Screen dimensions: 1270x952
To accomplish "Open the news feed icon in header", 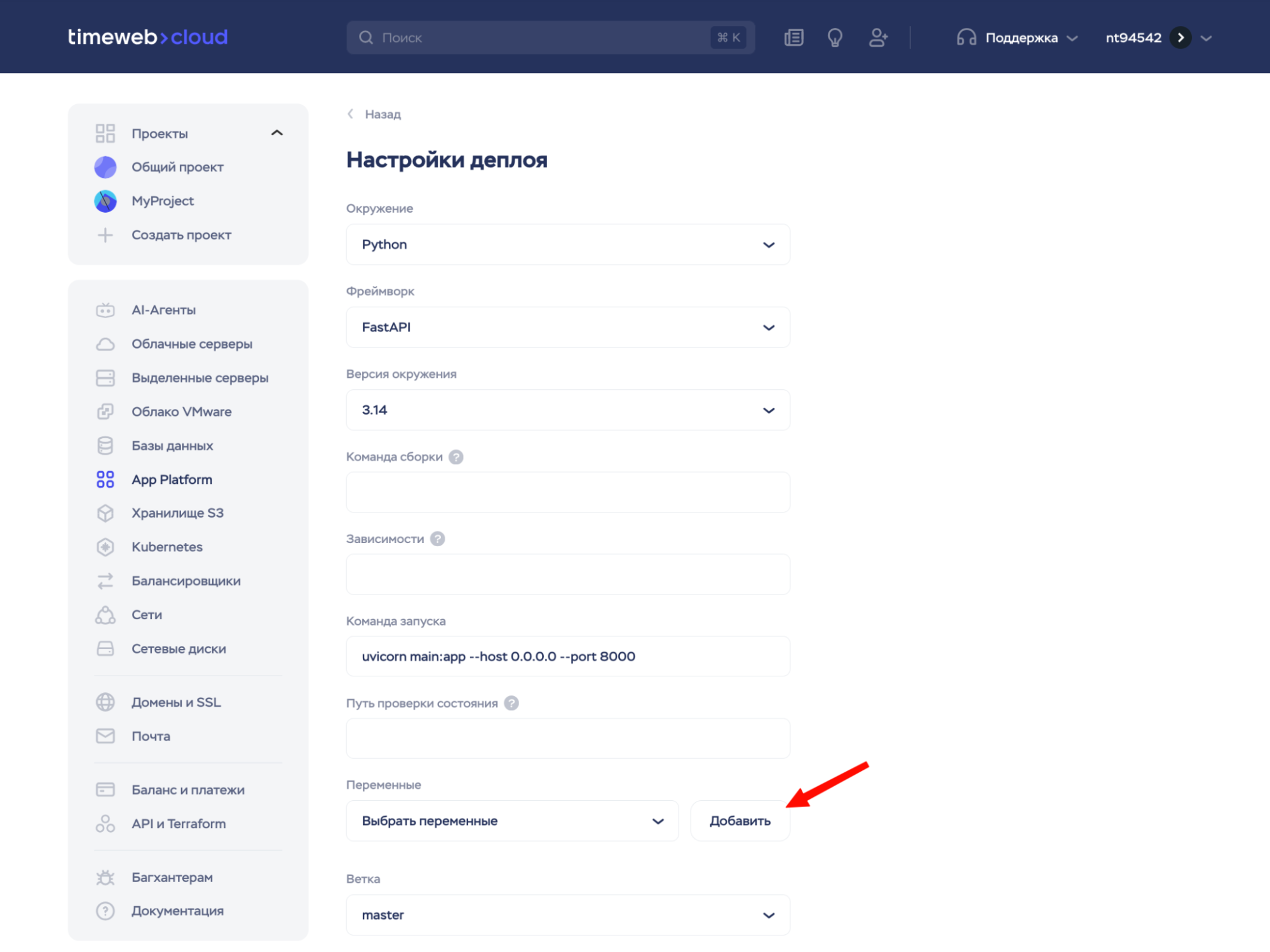I will click(794, 37).
